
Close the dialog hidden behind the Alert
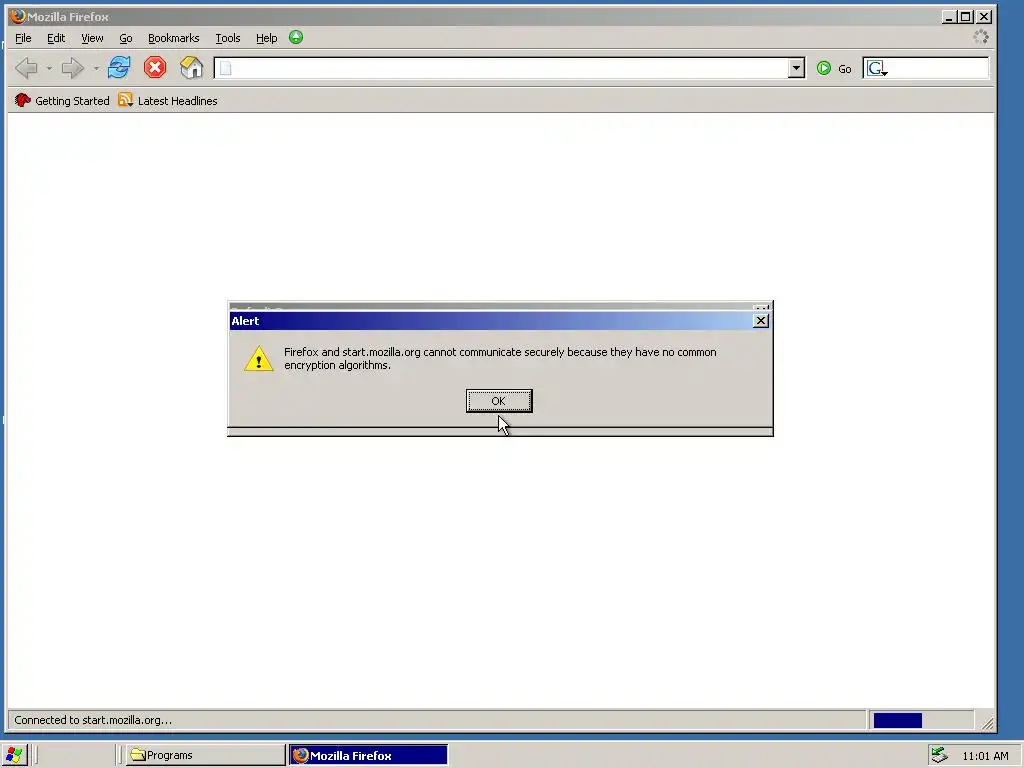click(x=761, y=308)
